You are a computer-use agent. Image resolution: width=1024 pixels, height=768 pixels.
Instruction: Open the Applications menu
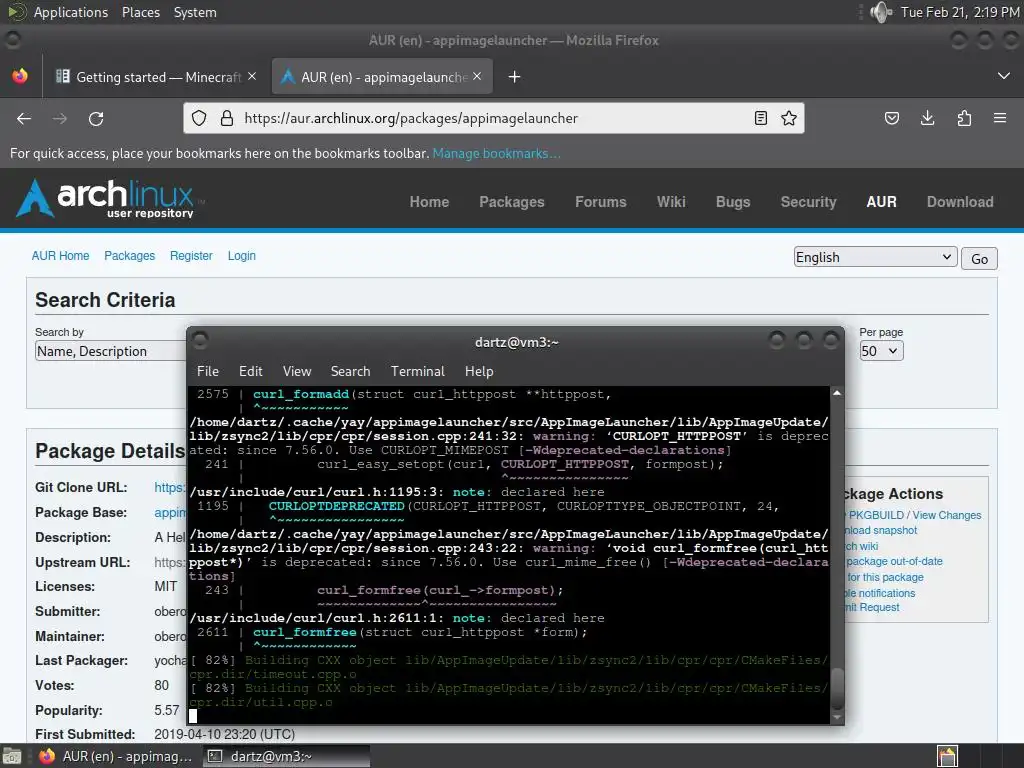pyautogui.click(x=71, y=12)
